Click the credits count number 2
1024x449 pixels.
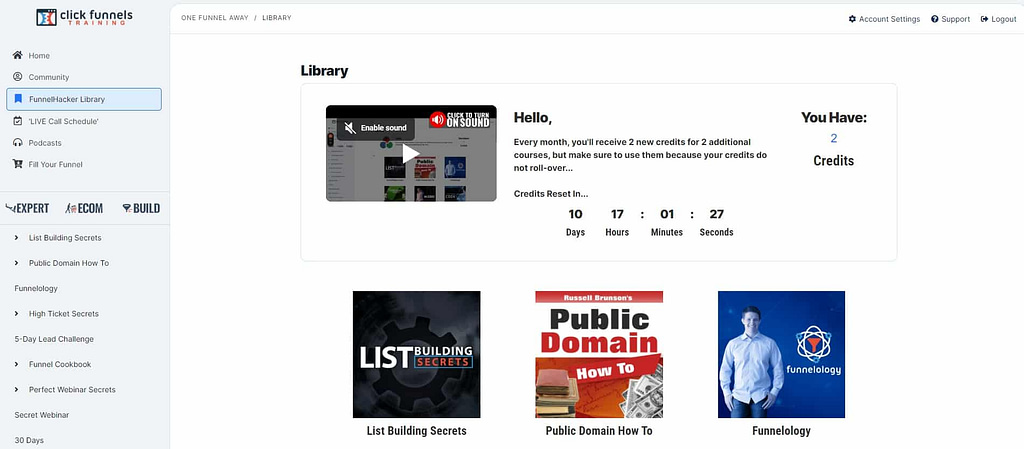pyautogui.click(x=834, y=138)
